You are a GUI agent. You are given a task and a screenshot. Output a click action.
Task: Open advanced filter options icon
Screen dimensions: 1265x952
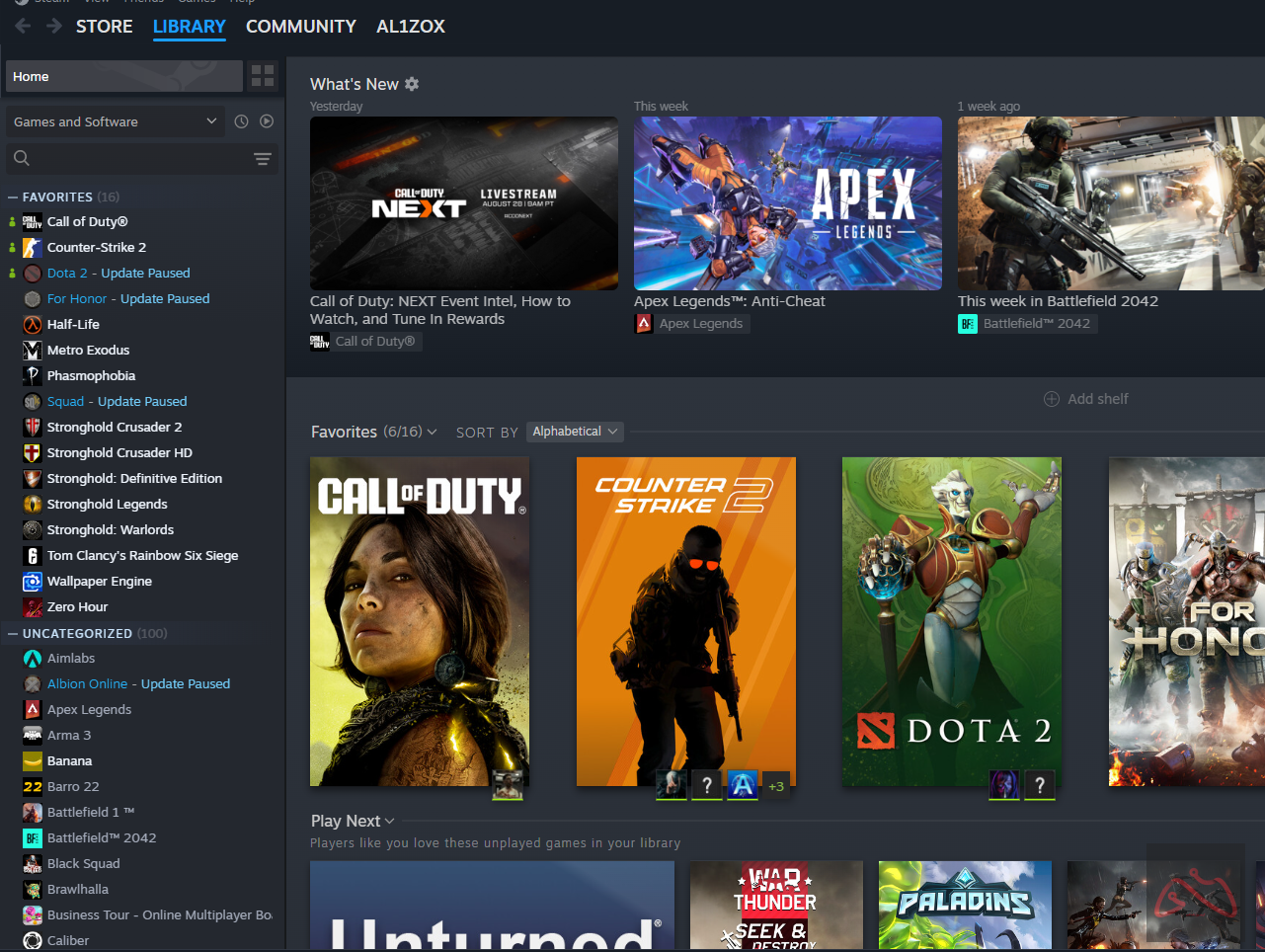(x=263, y=159)
